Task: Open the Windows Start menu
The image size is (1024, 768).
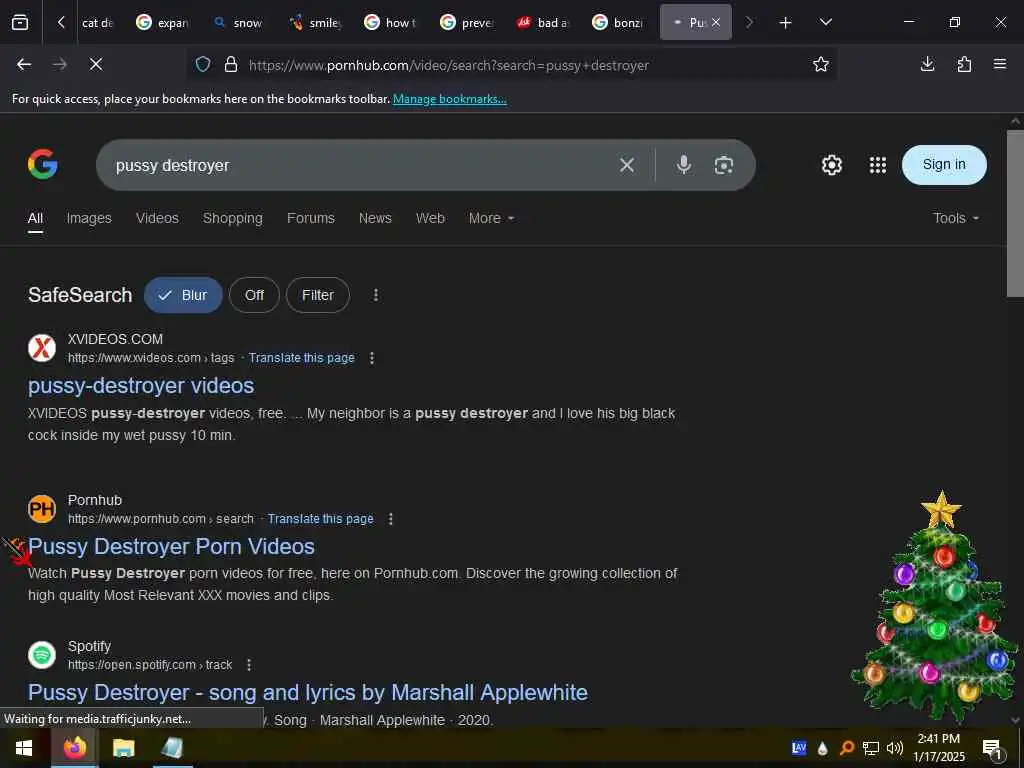Action: (24, 748)
